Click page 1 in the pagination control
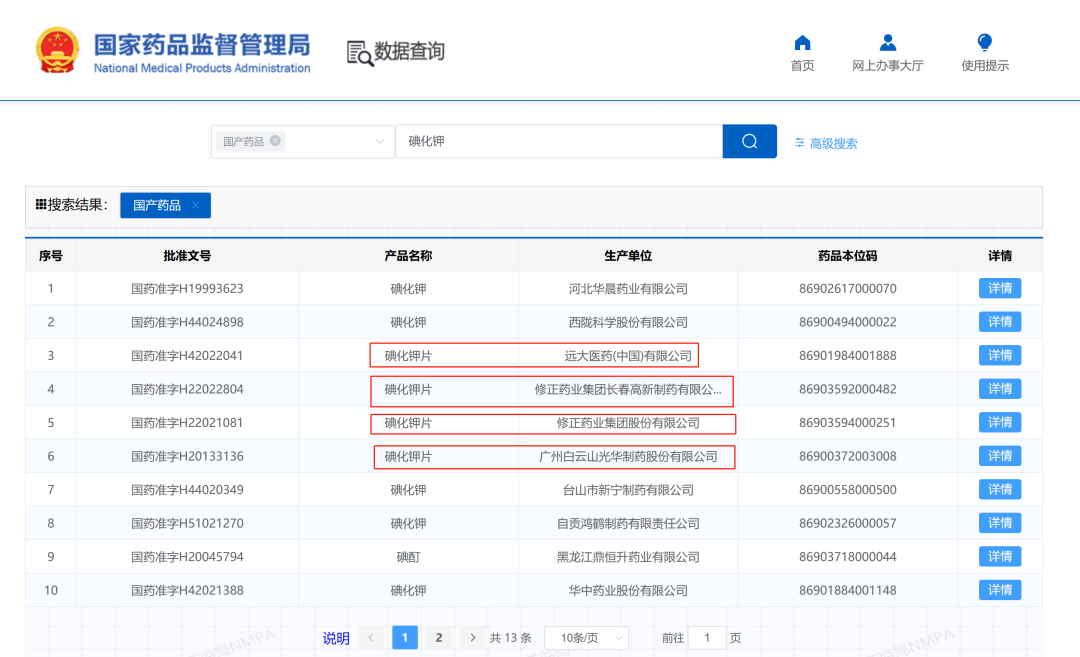 [405, 637]
